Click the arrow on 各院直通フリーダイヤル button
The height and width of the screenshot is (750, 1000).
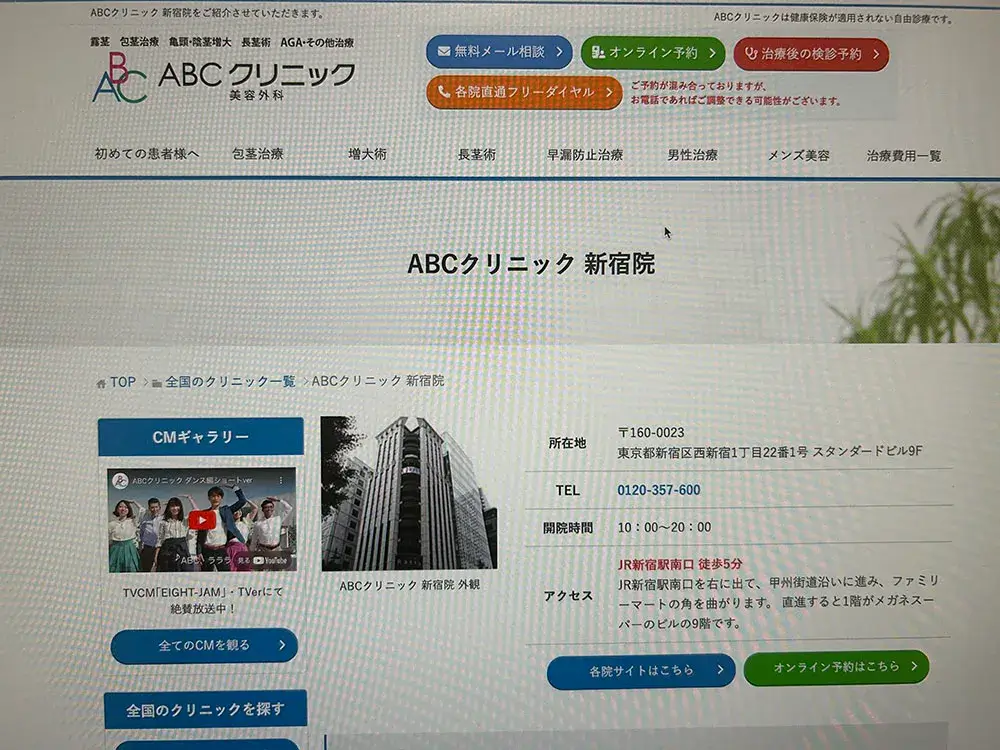[609, 92]
